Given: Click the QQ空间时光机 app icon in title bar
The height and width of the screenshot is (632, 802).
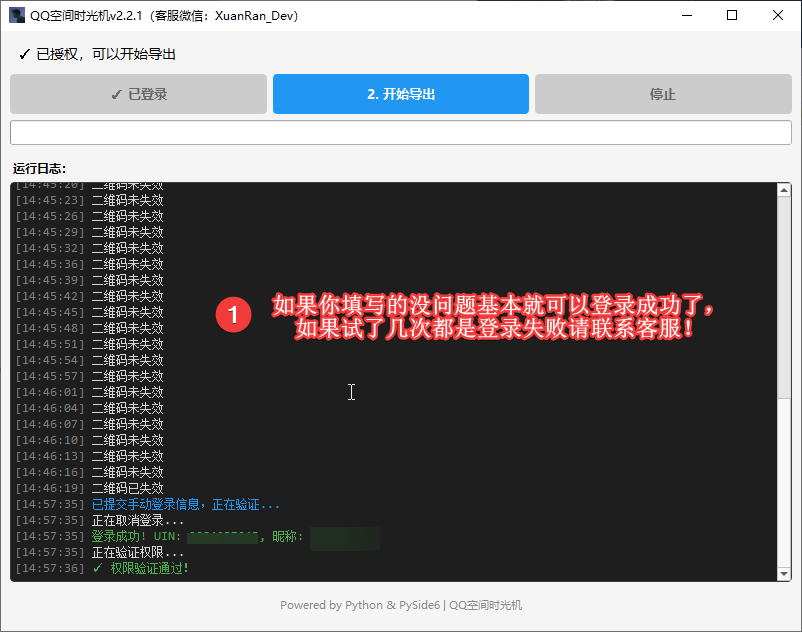Looking at the screenshot, I should coord(17,16).
